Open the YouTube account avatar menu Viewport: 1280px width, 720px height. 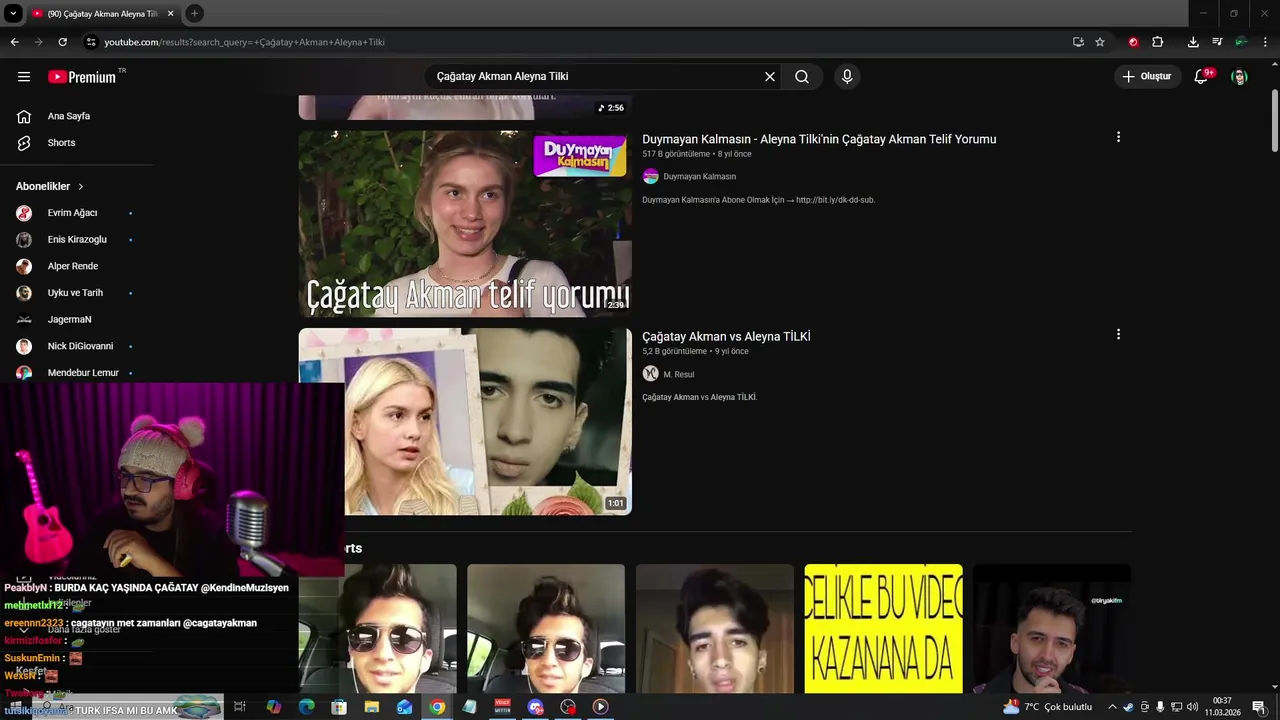point(1239,77)
